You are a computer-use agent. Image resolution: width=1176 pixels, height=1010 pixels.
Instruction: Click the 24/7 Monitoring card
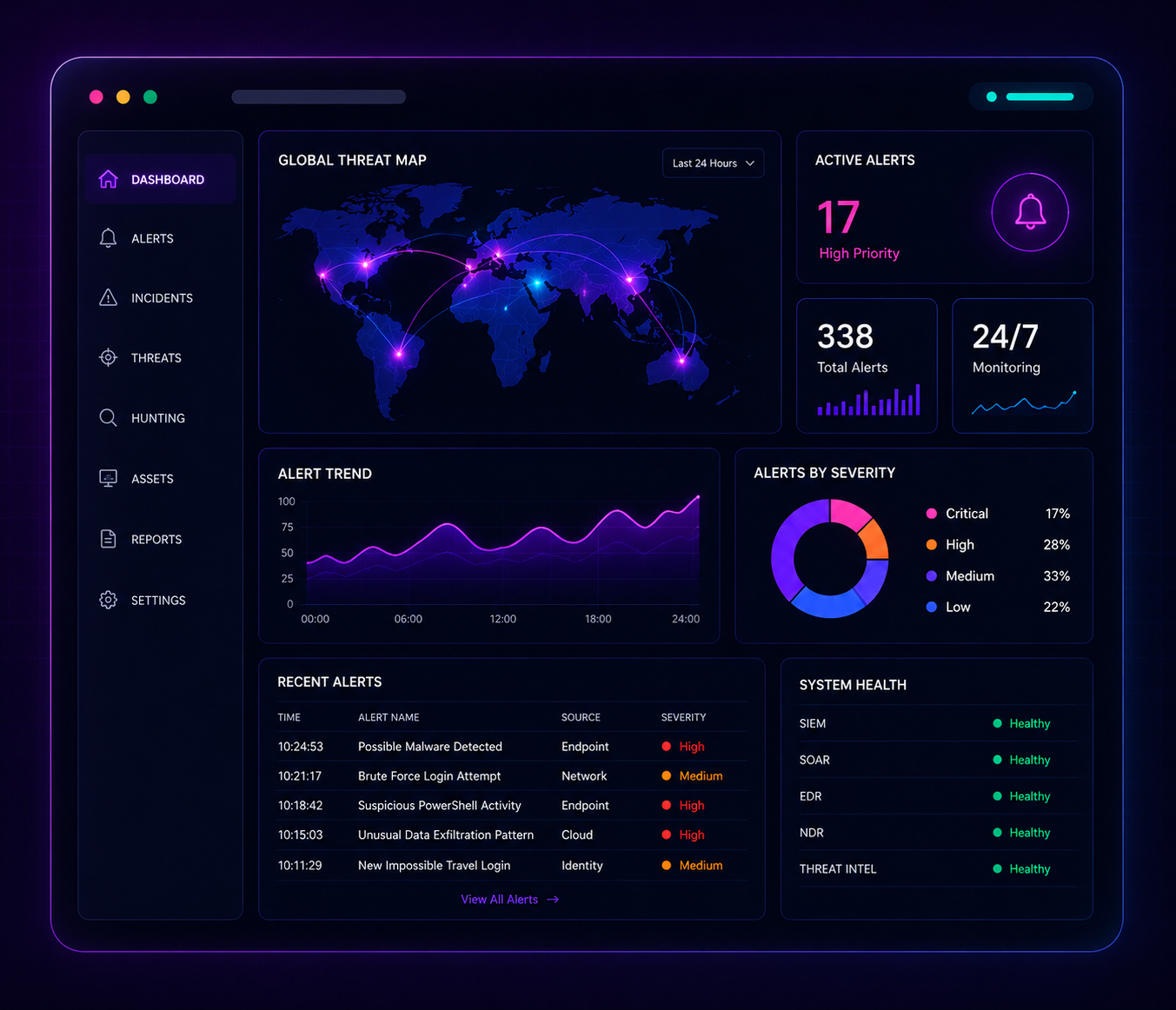coord(1022,366)
